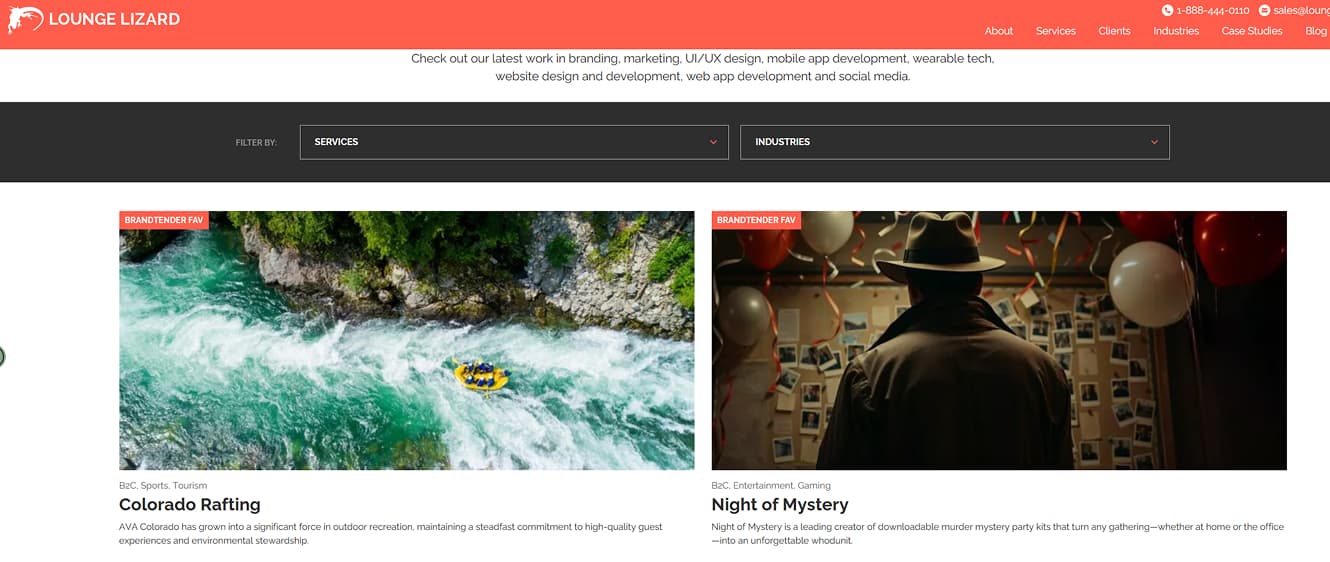Select Clients in the navigation bar
Image resolution: width=1330 pixels, height=562 pixels.
(x=1114, y=31)
